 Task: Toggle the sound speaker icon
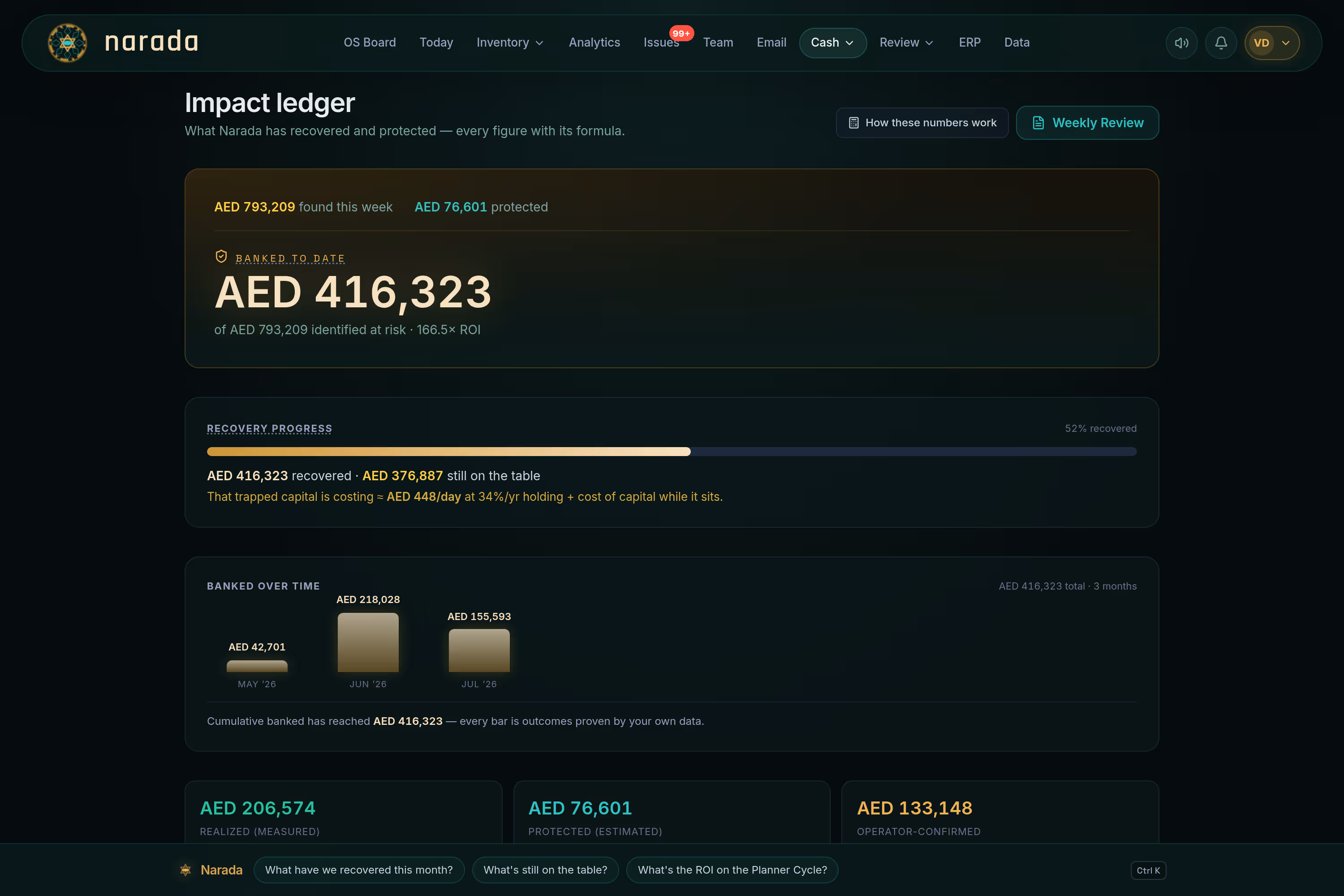pos(1181,43)
